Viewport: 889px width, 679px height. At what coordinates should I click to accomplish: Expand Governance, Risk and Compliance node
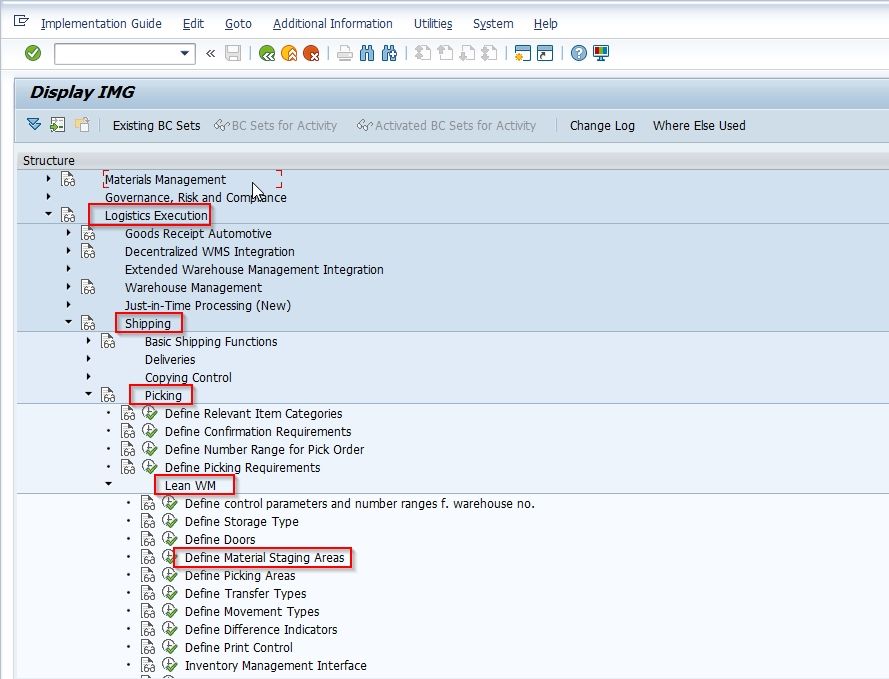click(x=48, y=197)
